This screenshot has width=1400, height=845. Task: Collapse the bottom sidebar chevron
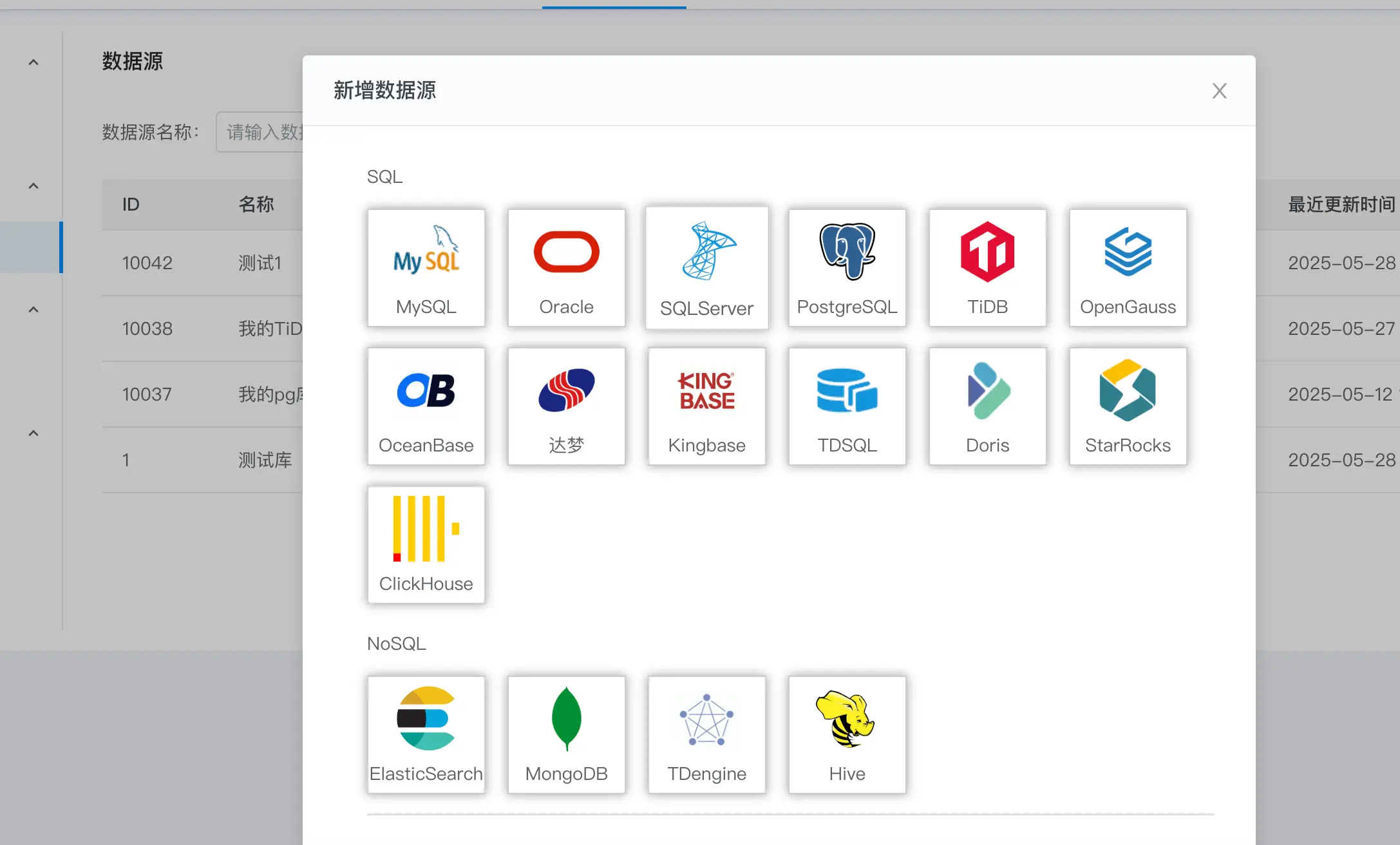point(33,433)
